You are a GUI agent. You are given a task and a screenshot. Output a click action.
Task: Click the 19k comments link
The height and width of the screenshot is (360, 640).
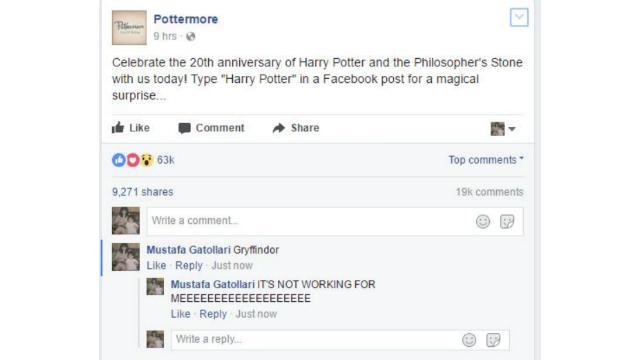click(489, 192)
